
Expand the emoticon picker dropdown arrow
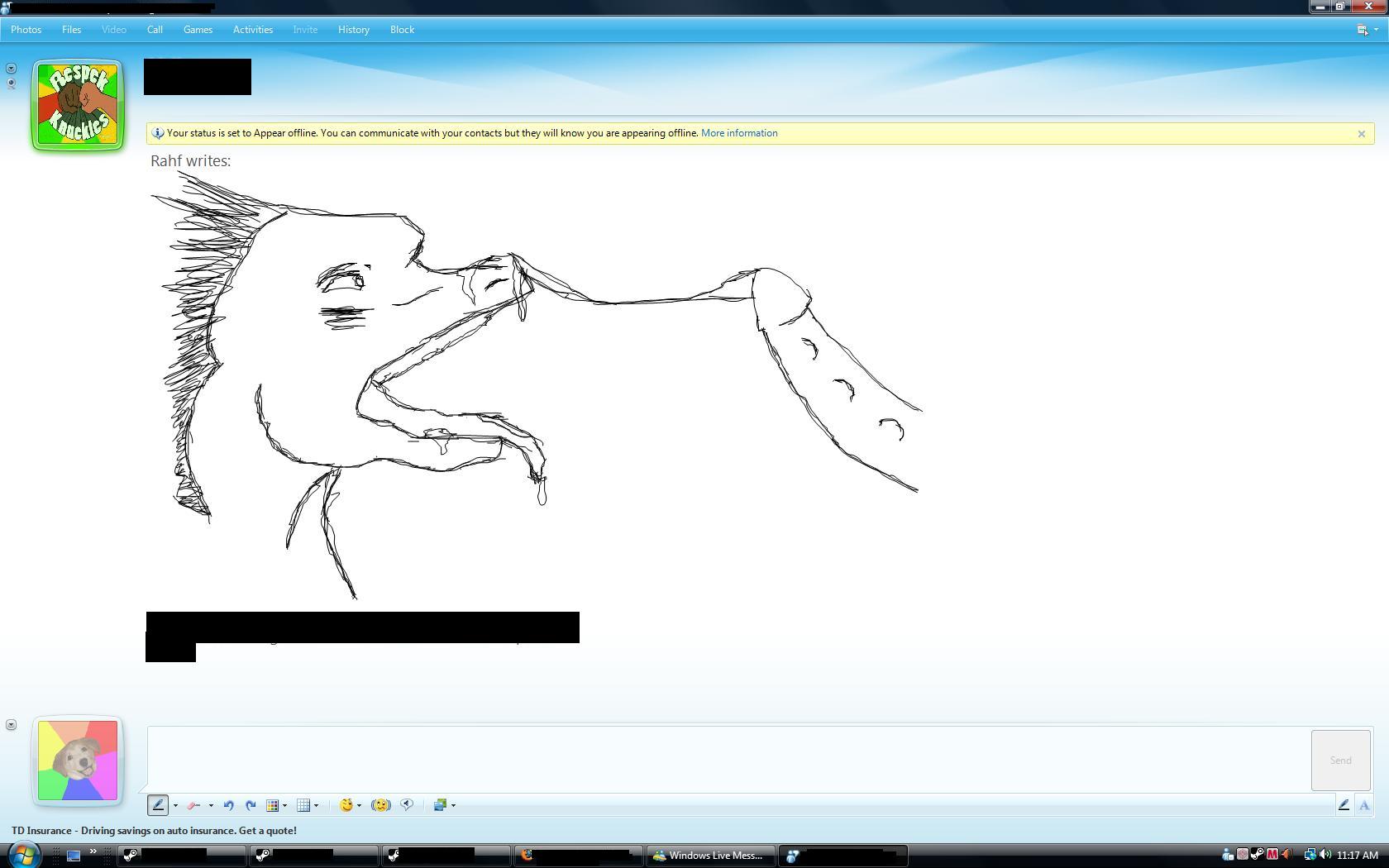[x=359, y=805]
